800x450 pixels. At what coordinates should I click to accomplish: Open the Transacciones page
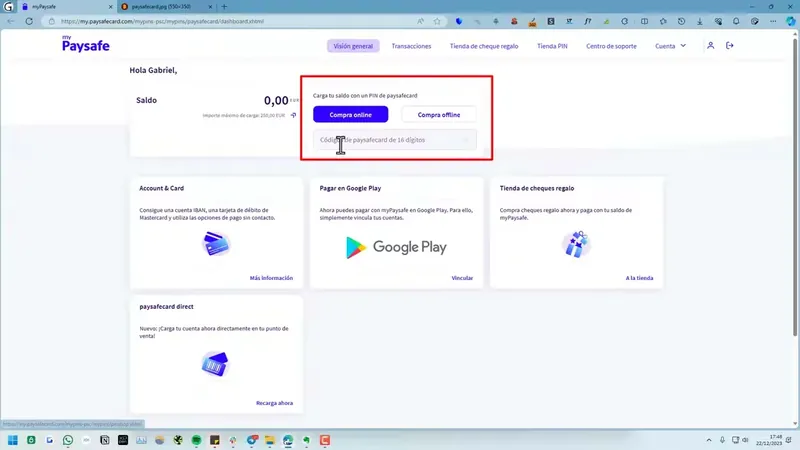point(411,46)
